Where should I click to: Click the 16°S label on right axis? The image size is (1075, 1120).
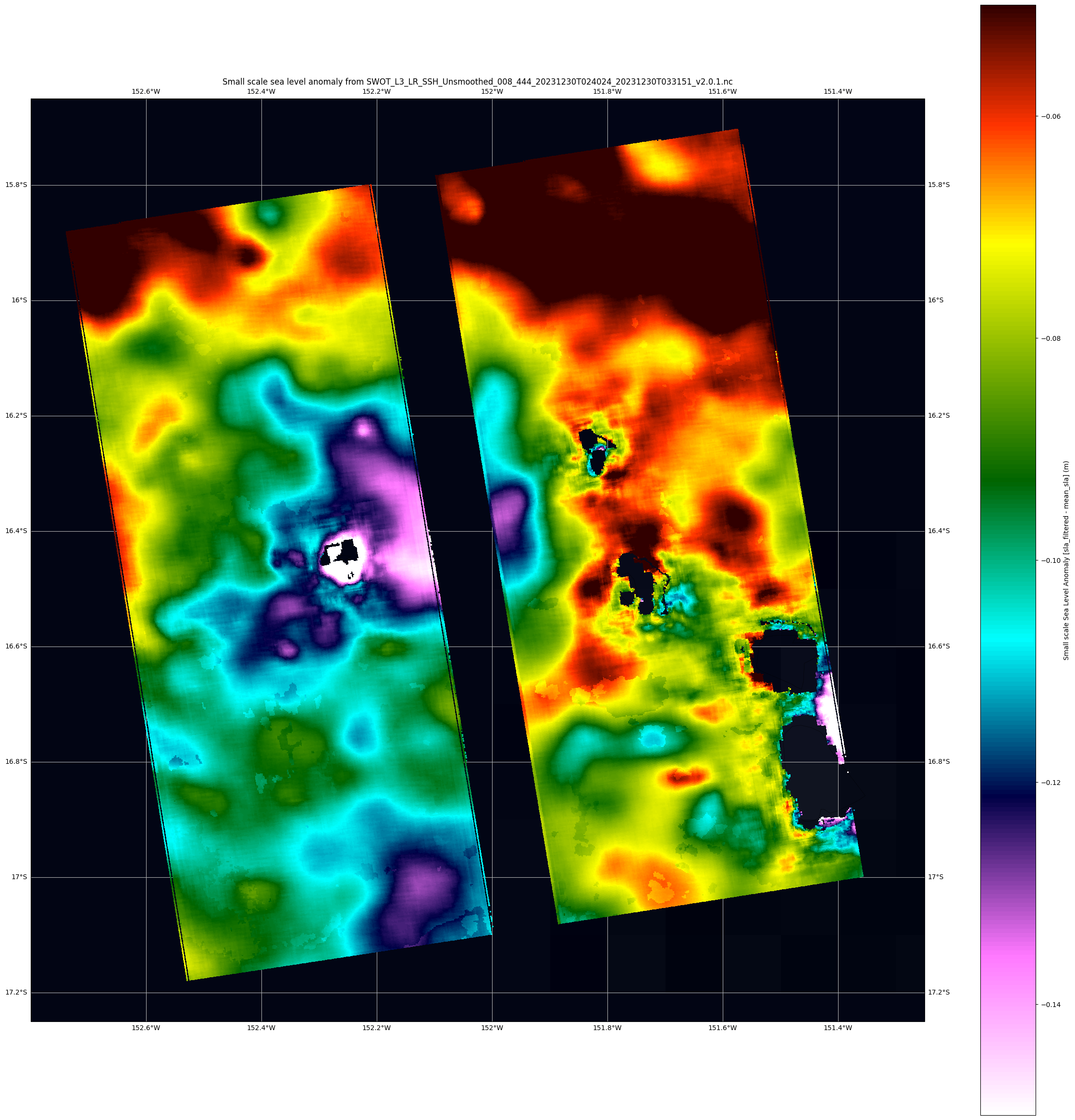(936, 300)
